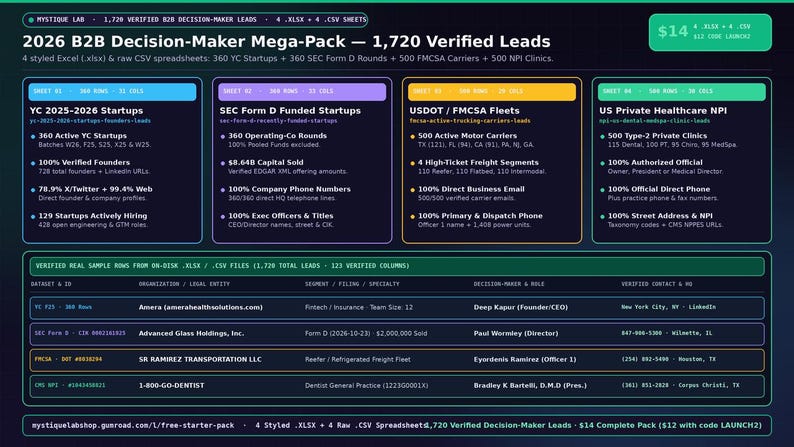Viewport: 794px width, 447px height.
Task: Select the SEC Form D Funded Startups title
Action: coord(290,110)
